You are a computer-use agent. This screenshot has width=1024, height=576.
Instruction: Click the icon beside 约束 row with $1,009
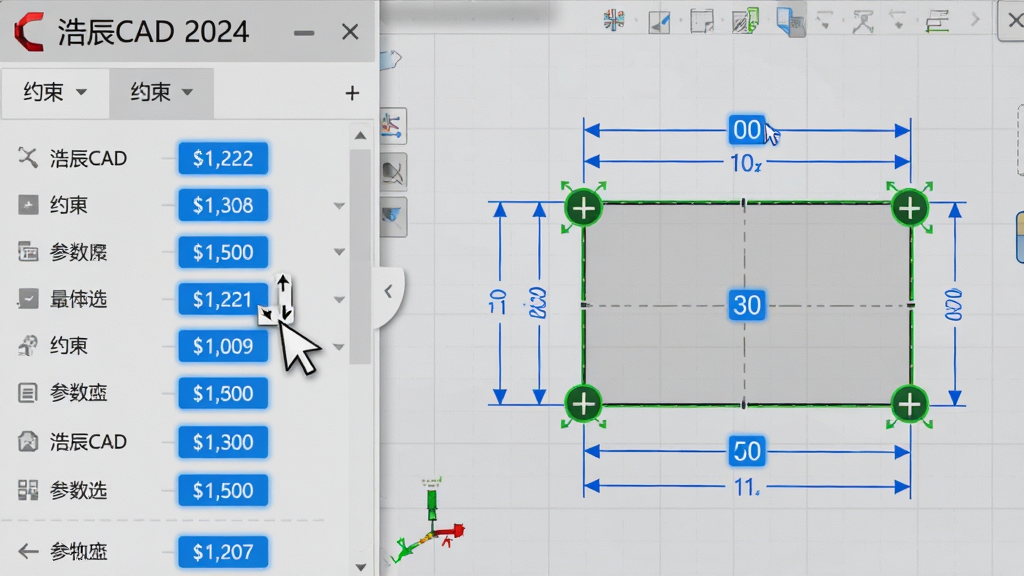(x=27, y=345)
